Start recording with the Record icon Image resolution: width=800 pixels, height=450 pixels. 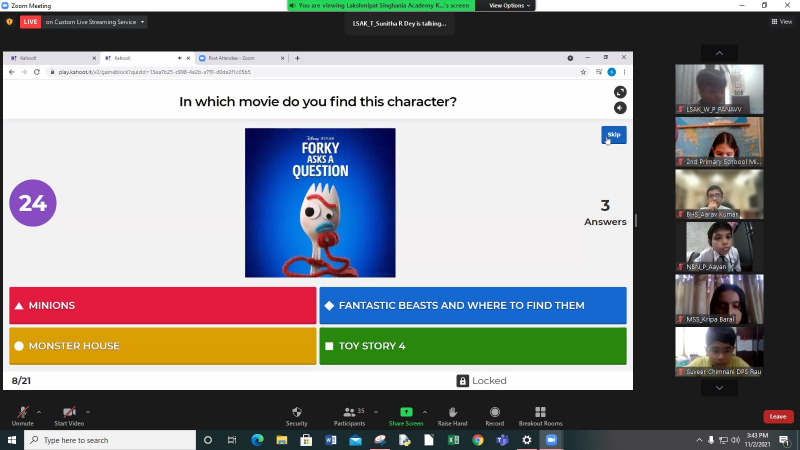point(494,413)
